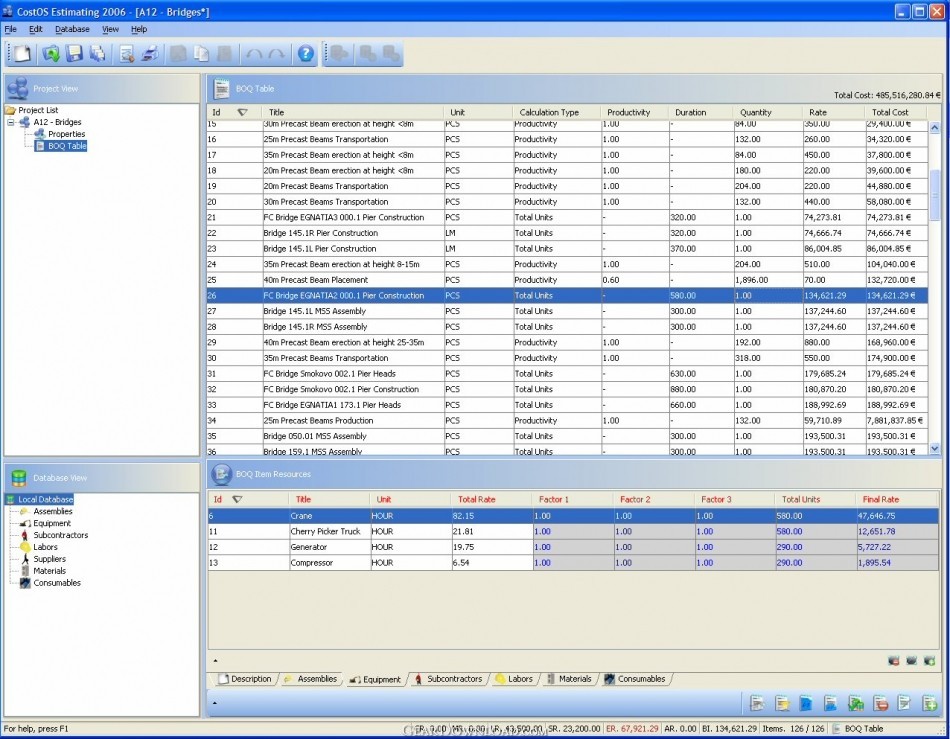This screenshot has height=739, width=950.
Task: Click the Delete BOQ item icon with red minus
Action: [880, 703]
